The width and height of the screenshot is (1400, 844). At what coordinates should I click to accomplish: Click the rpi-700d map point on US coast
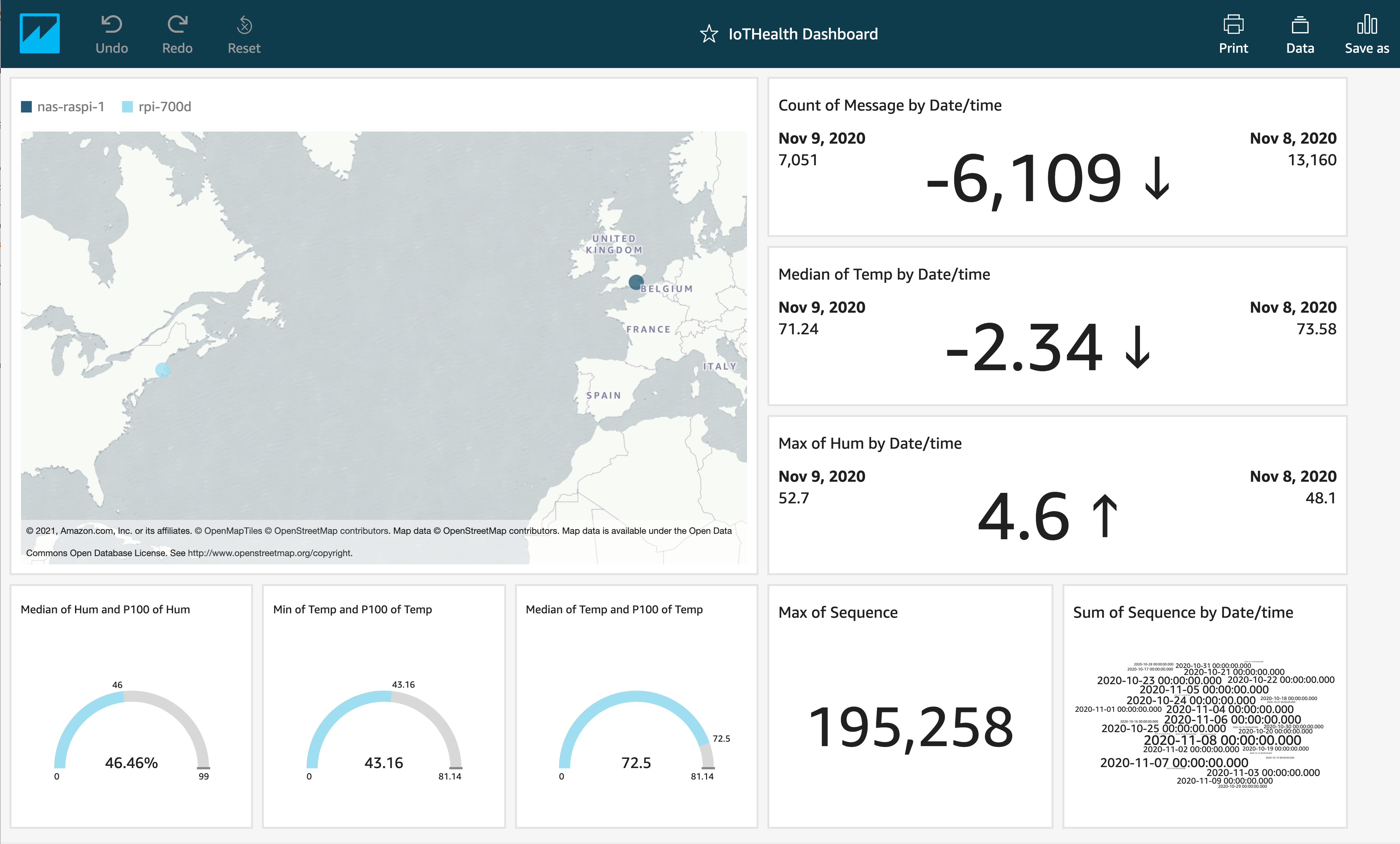162,370
